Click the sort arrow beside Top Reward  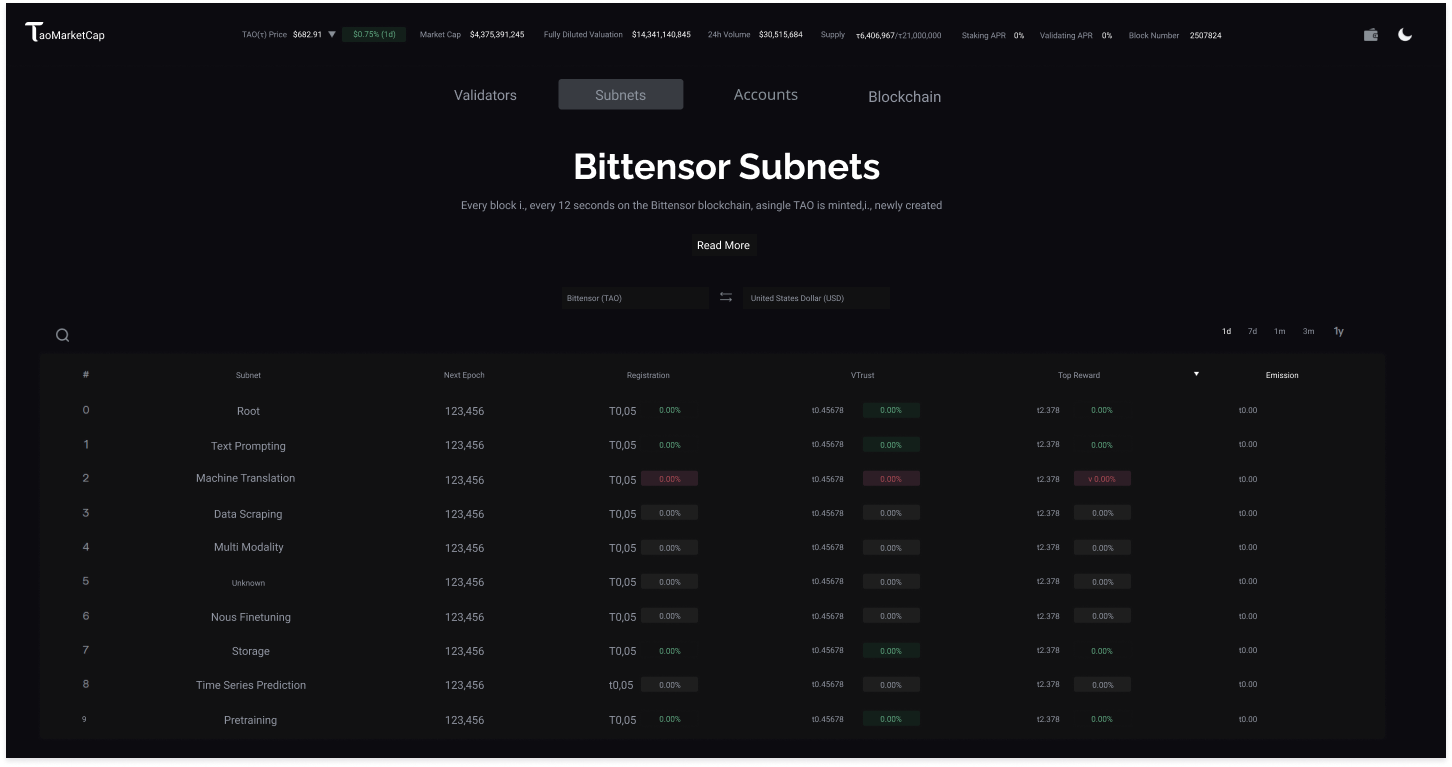click(1196, 374)
